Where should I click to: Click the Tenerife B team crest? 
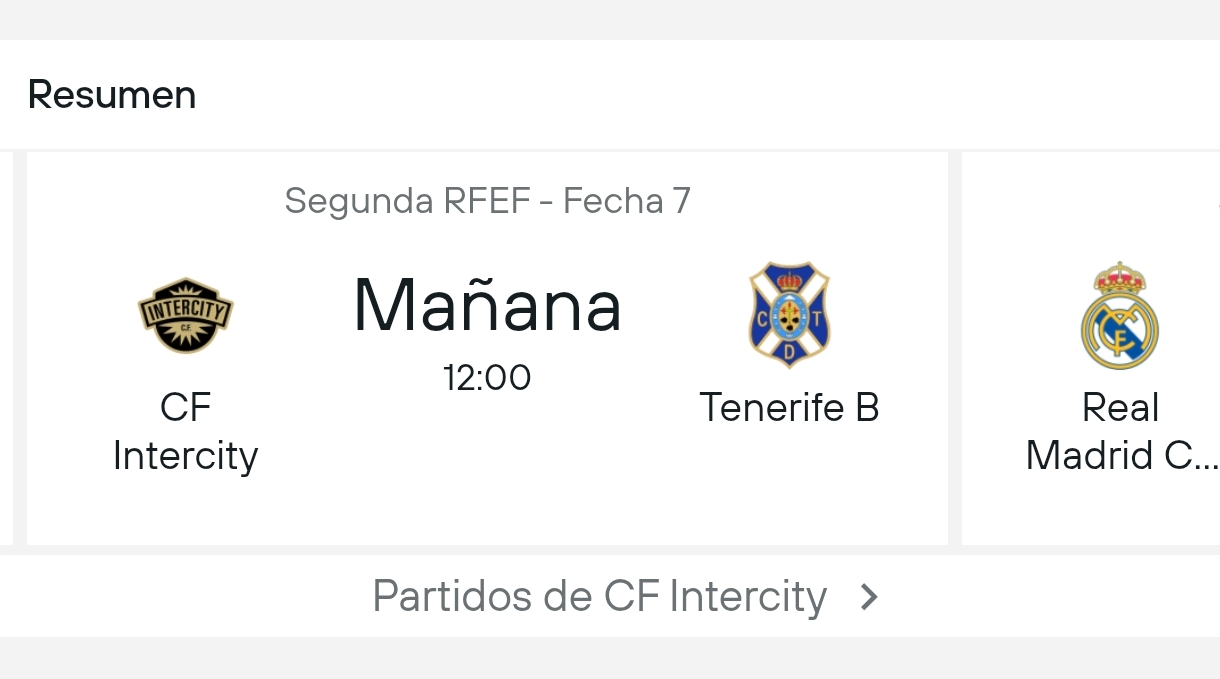[789, 314]
